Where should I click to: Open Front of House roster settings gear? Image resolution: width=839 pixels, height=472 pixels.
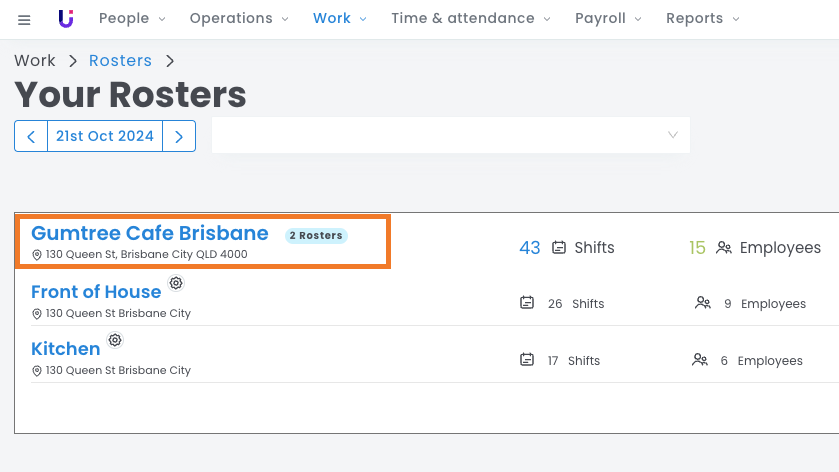[176, 283]
